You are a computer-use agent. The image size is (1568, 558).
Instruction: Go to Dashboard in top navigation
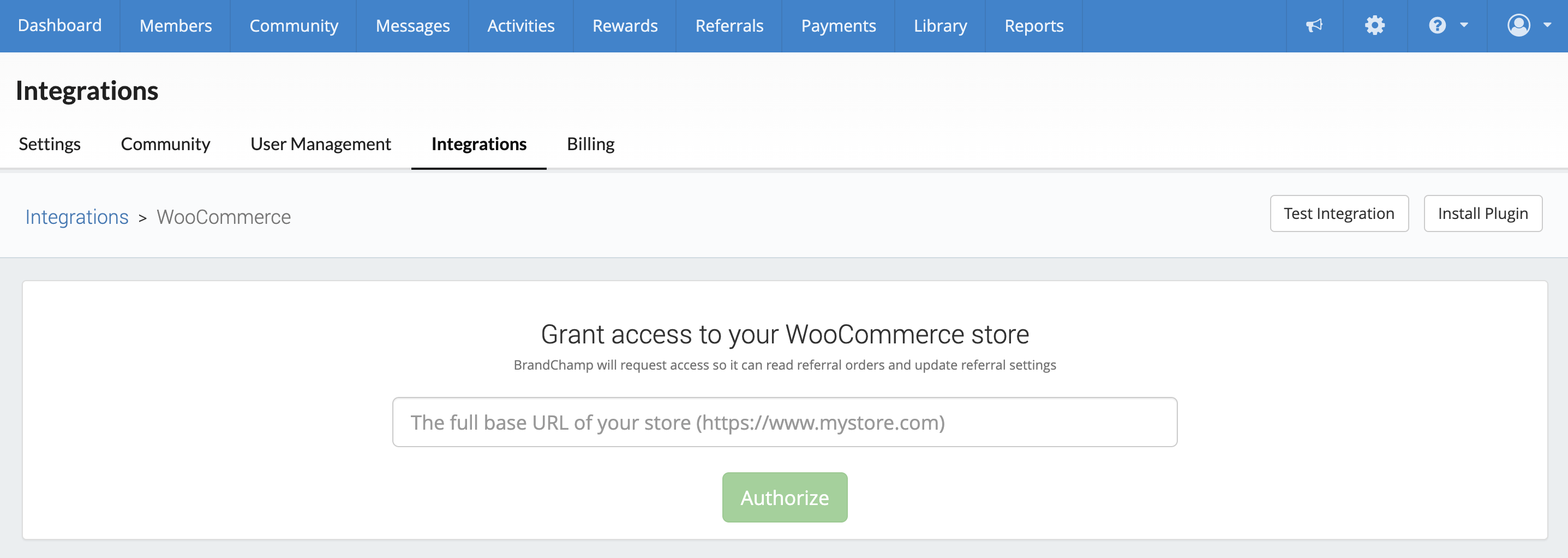(x=59, y=26)
